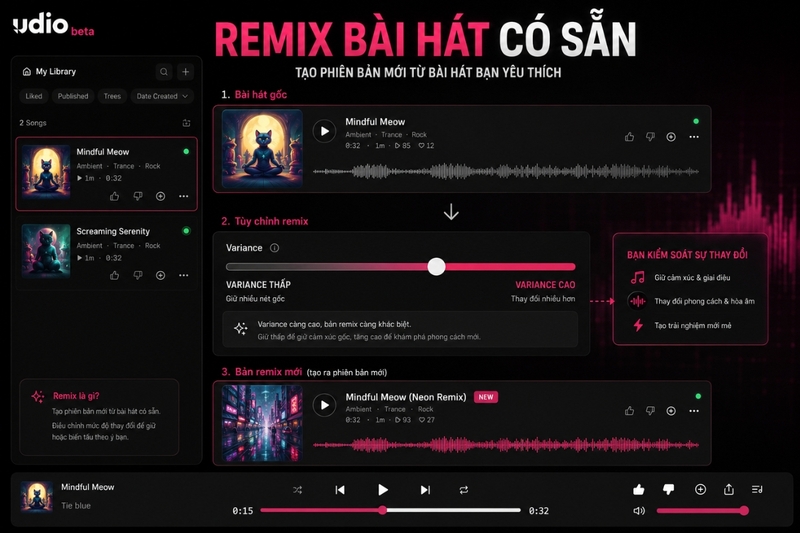Open the Date Created sort dropdown
800x533 pixels.
pyautogui.click(x=162, y=96)
